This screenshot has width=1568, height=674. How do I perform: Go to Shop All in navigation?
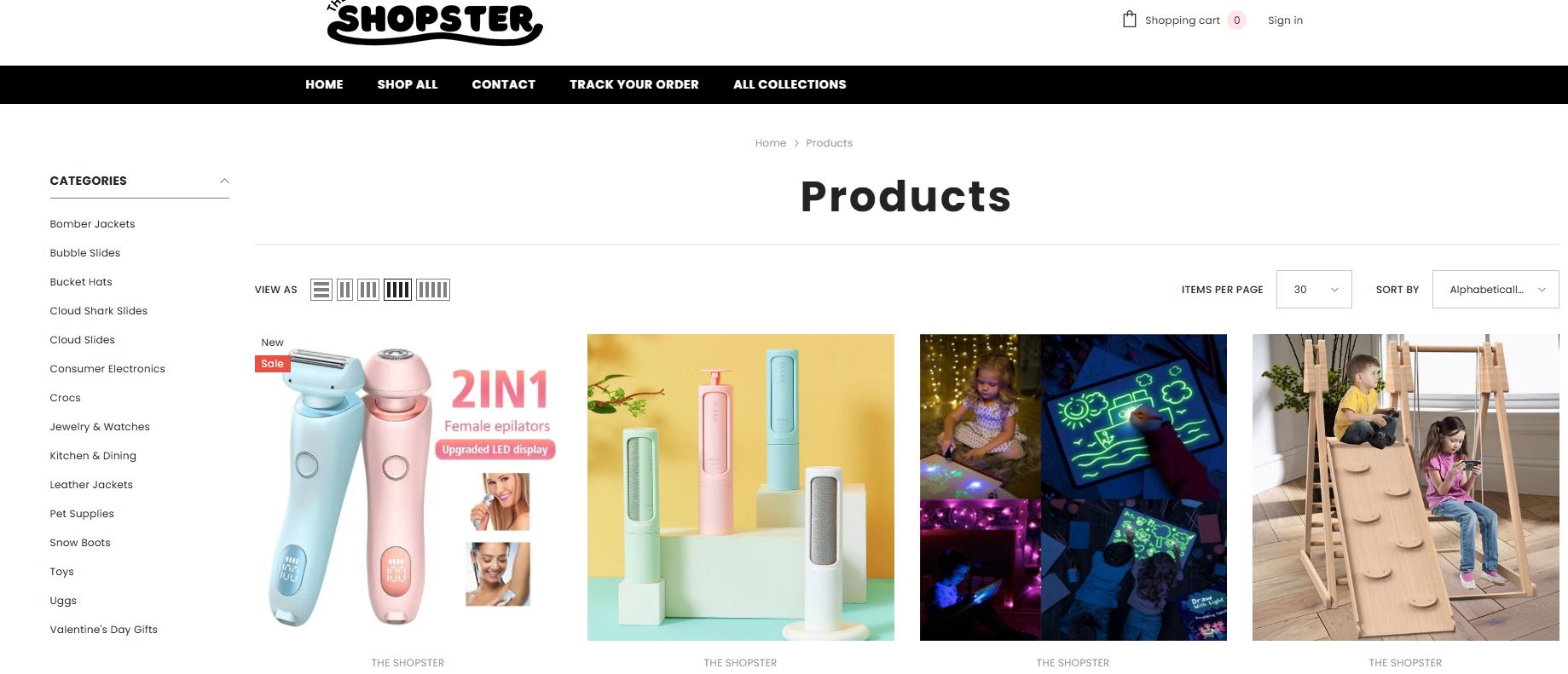pos(408,84)
